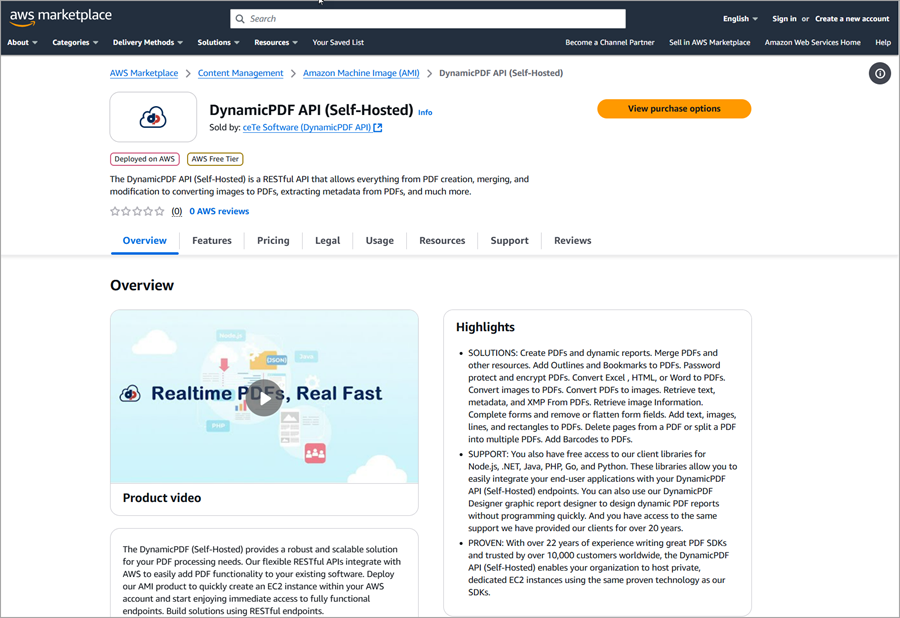The height and width of the screenshot is (618, 900).
Task: Click the Deployed on AWS badge
Action: [x=145, y=159]
